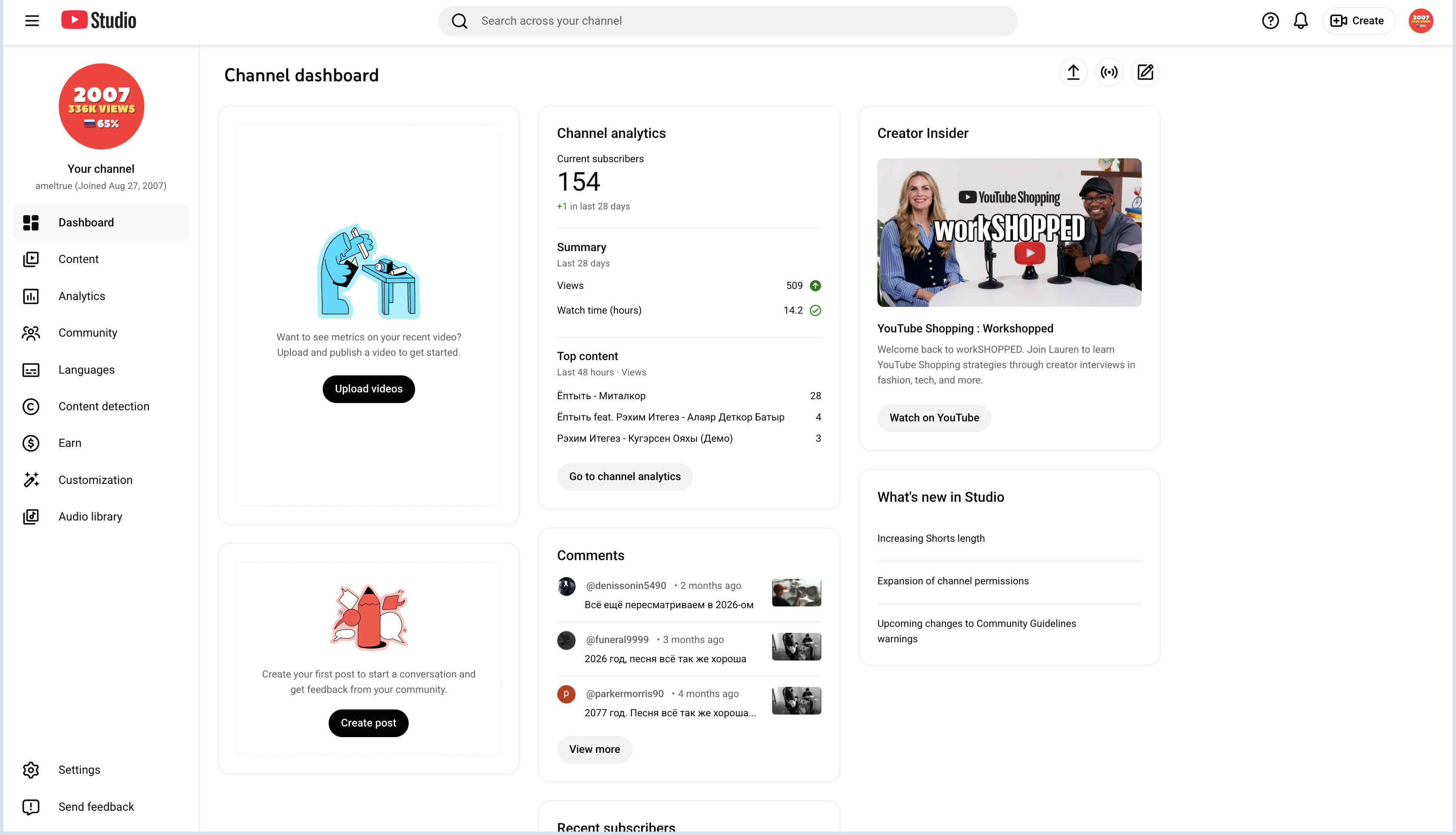Select Dashboard in the sidebar
Screen dimensions: 1456x835
pos(101,223)
